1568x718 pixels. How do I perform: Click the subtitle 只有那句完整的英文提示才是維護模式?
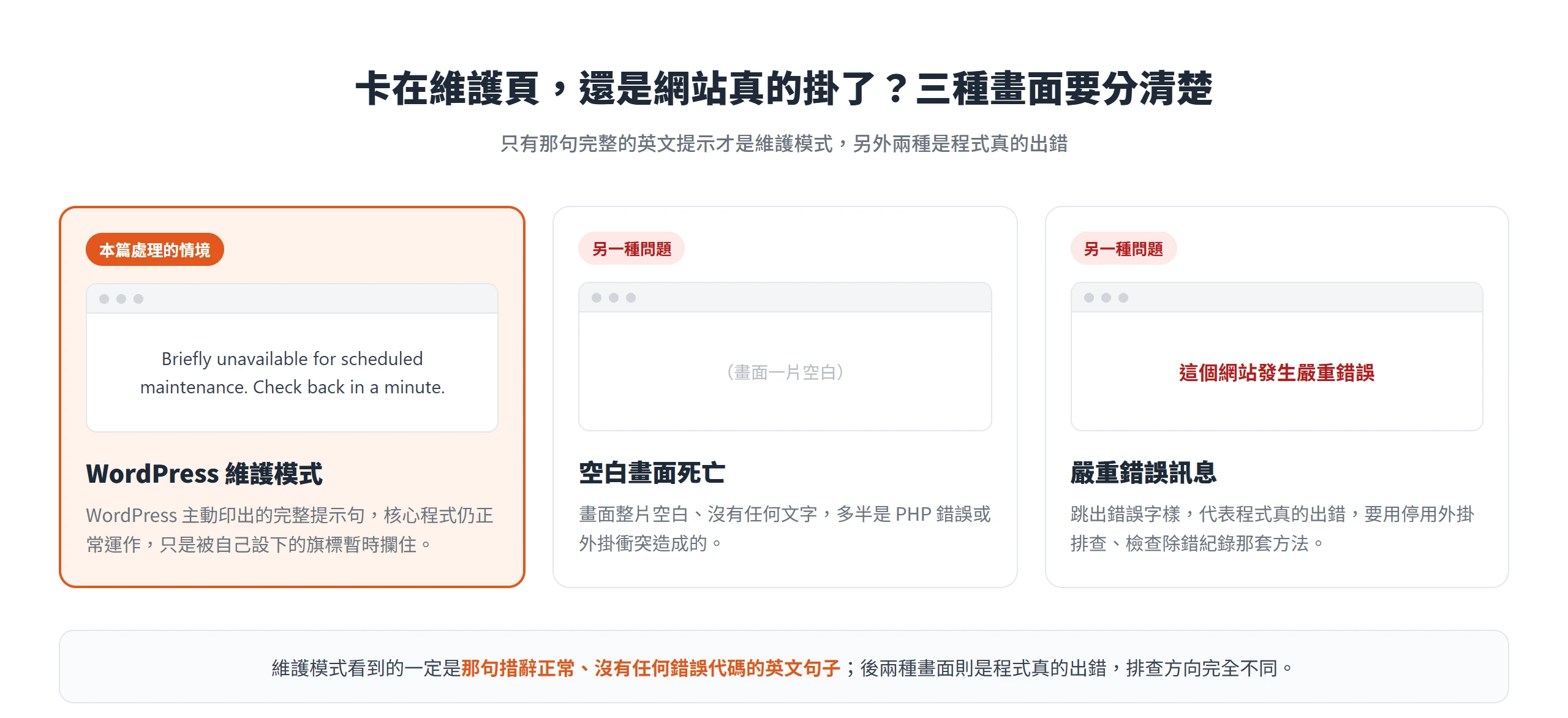coord(667,144)
